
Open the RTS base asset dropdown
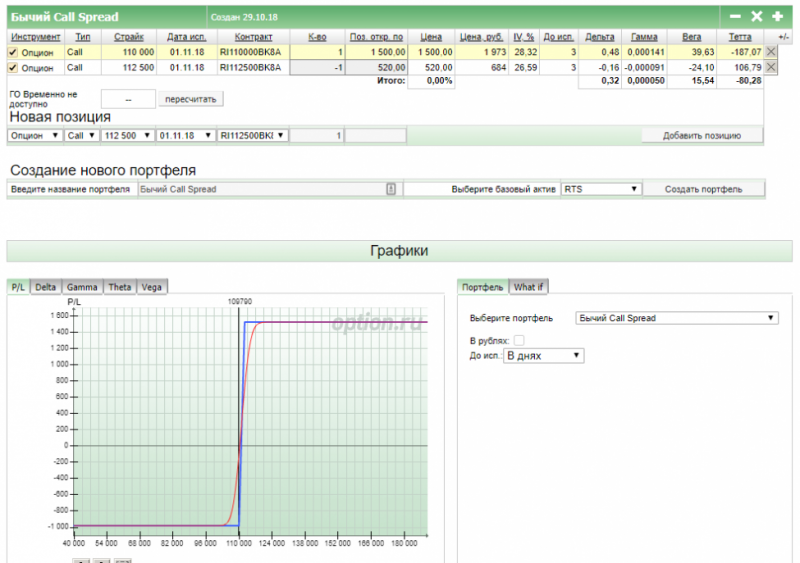pos(600,188)
